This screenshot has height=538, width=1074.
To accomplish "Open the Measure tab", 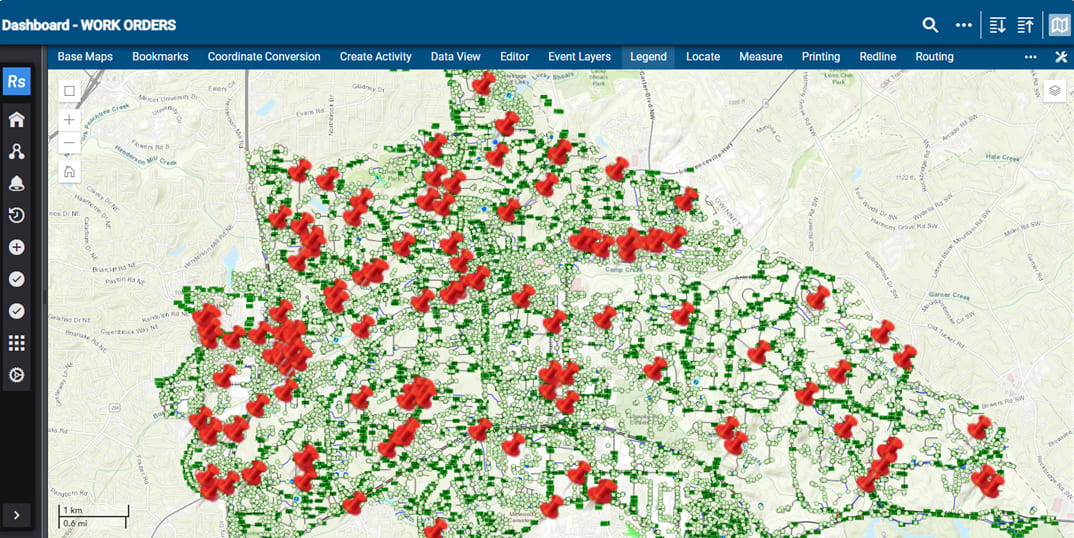I will (761, 57).
